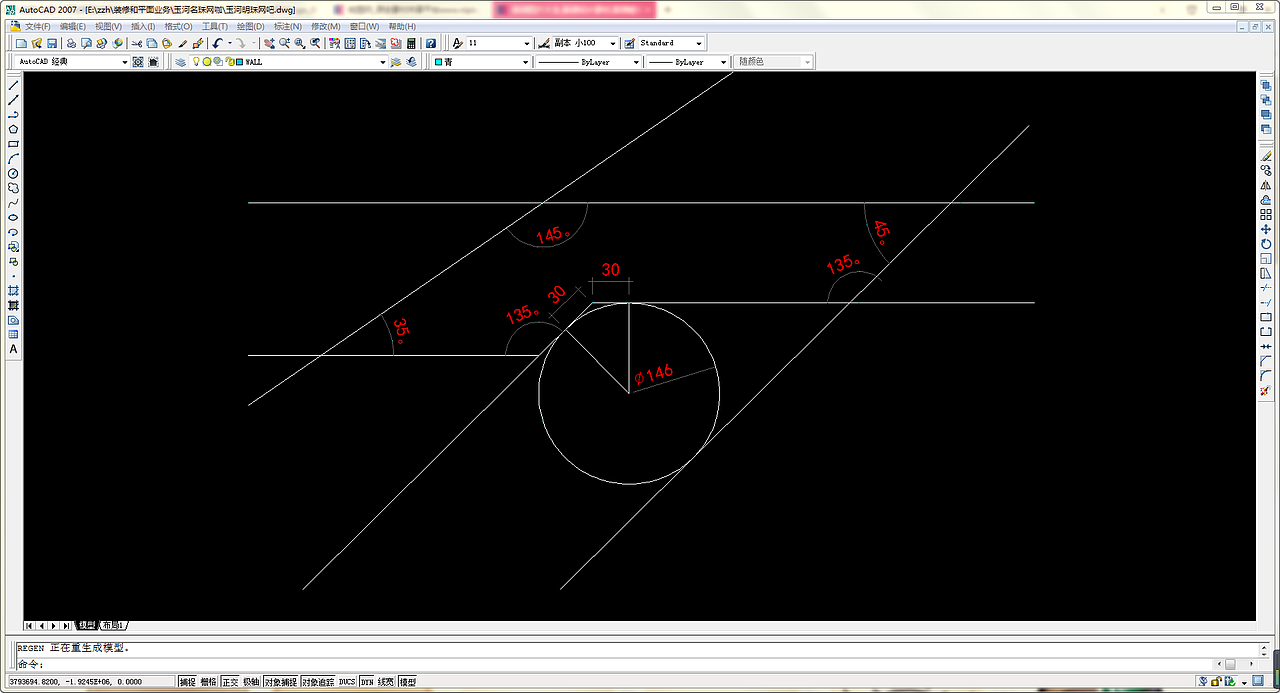Open the 青 color control dropdown
1280x693 pixels.
click(x=525, y=62)
